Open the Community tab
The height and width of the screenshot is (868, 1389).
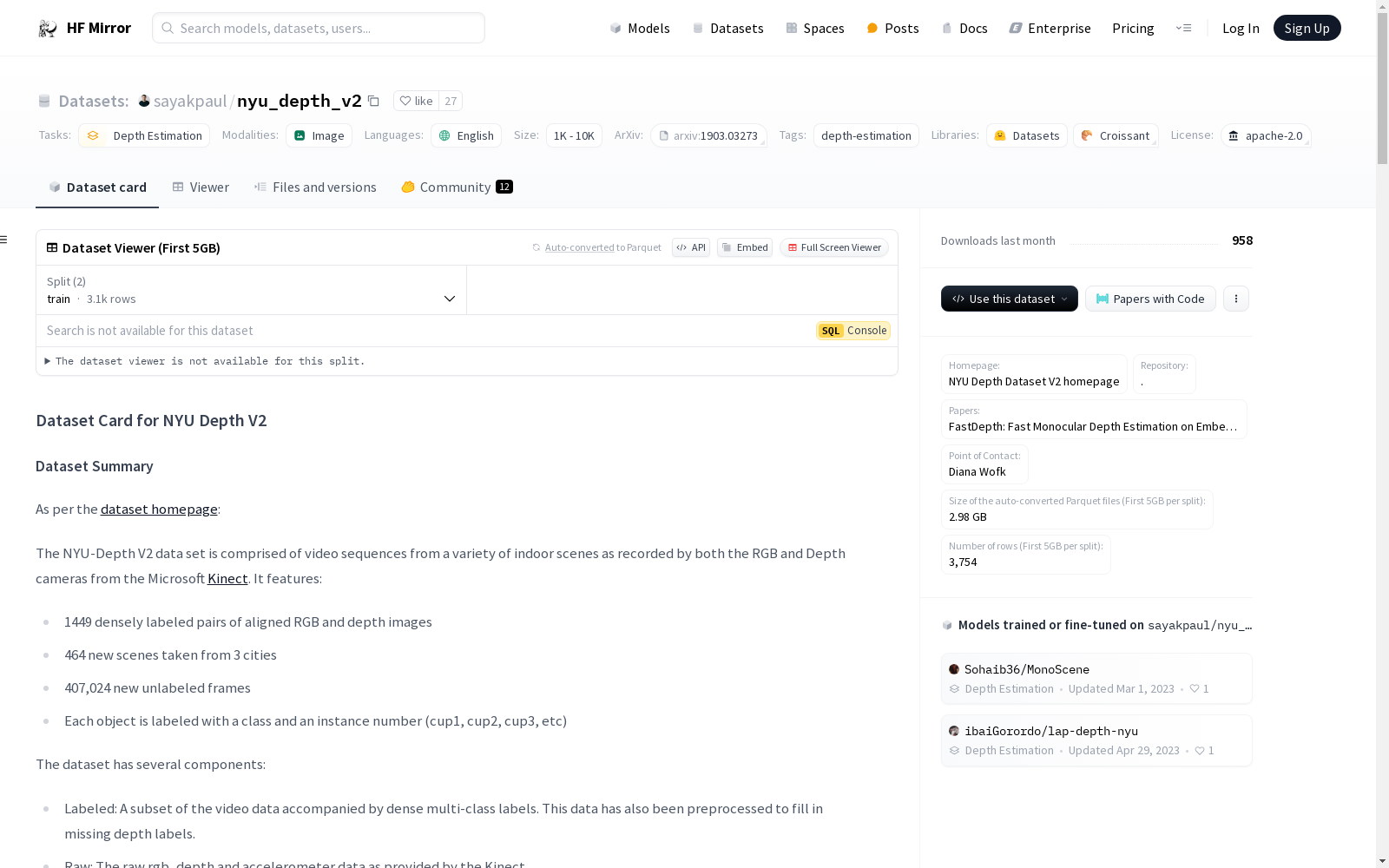[x=457, y=187]
